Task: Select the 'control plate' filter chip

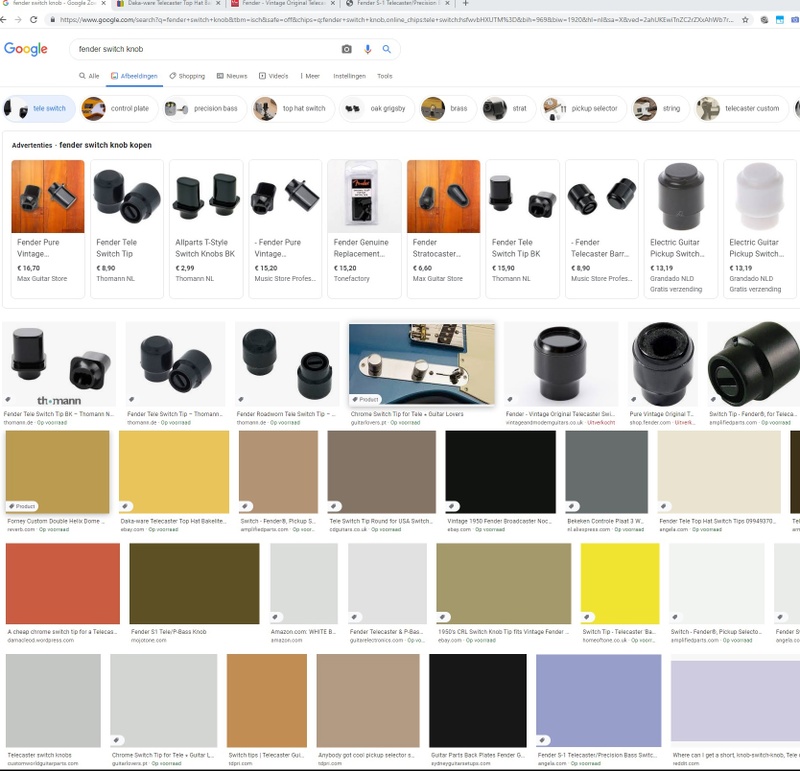Action: tap(119, 108)
